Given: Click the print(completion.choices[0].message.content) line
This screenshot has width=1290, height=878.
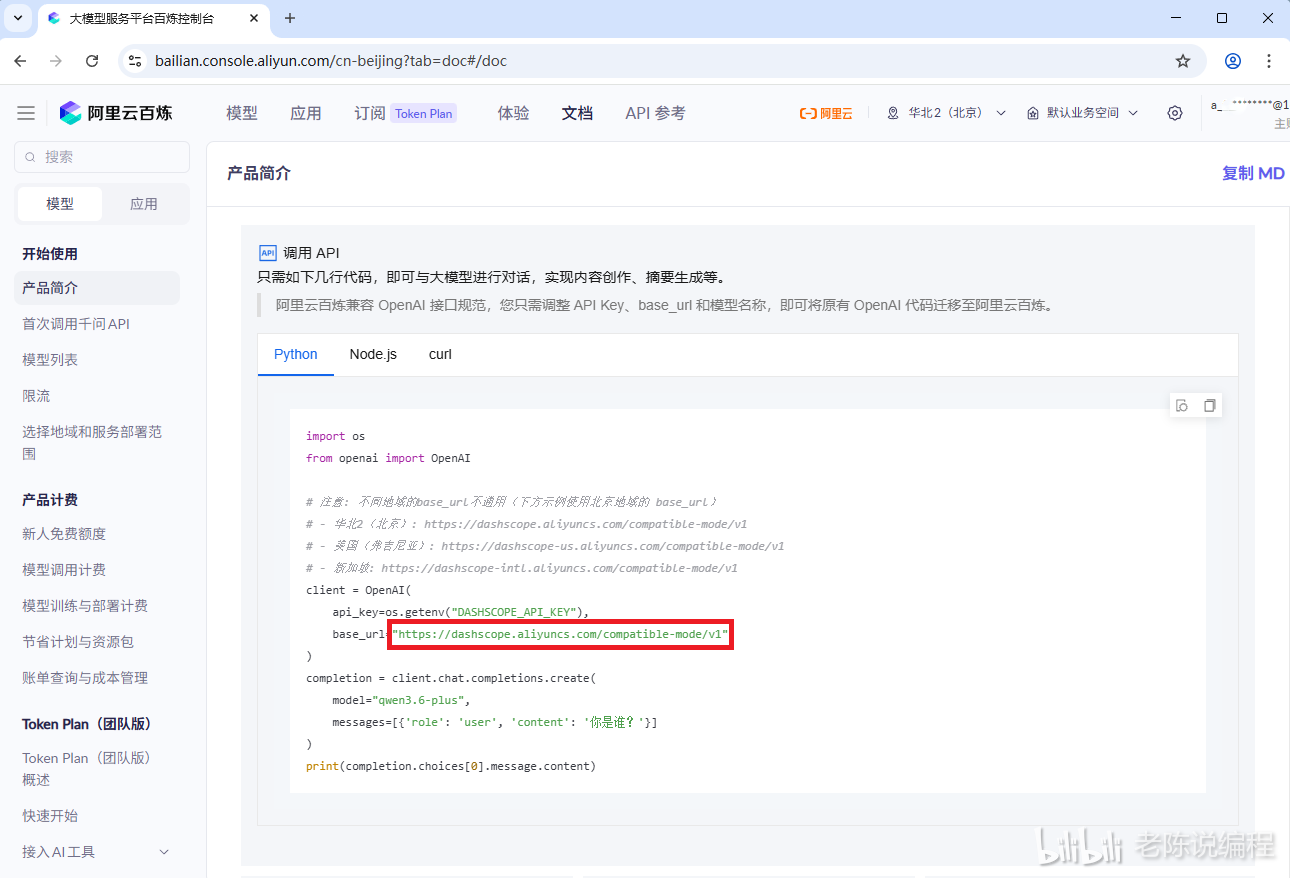Looking at the screenshot, I should coord(451,766).
